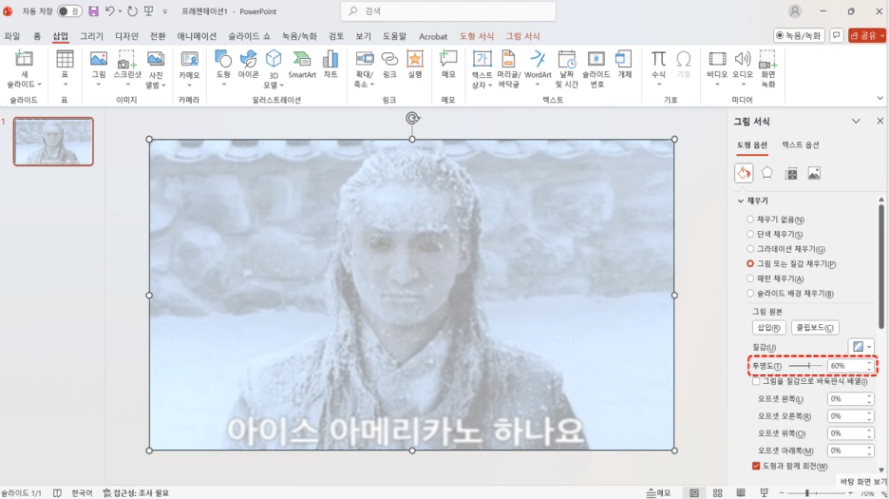This screenshot has width=889, height=499.
Task: Choose the 그라데이션 채우기 radio option
Action: 751,249
